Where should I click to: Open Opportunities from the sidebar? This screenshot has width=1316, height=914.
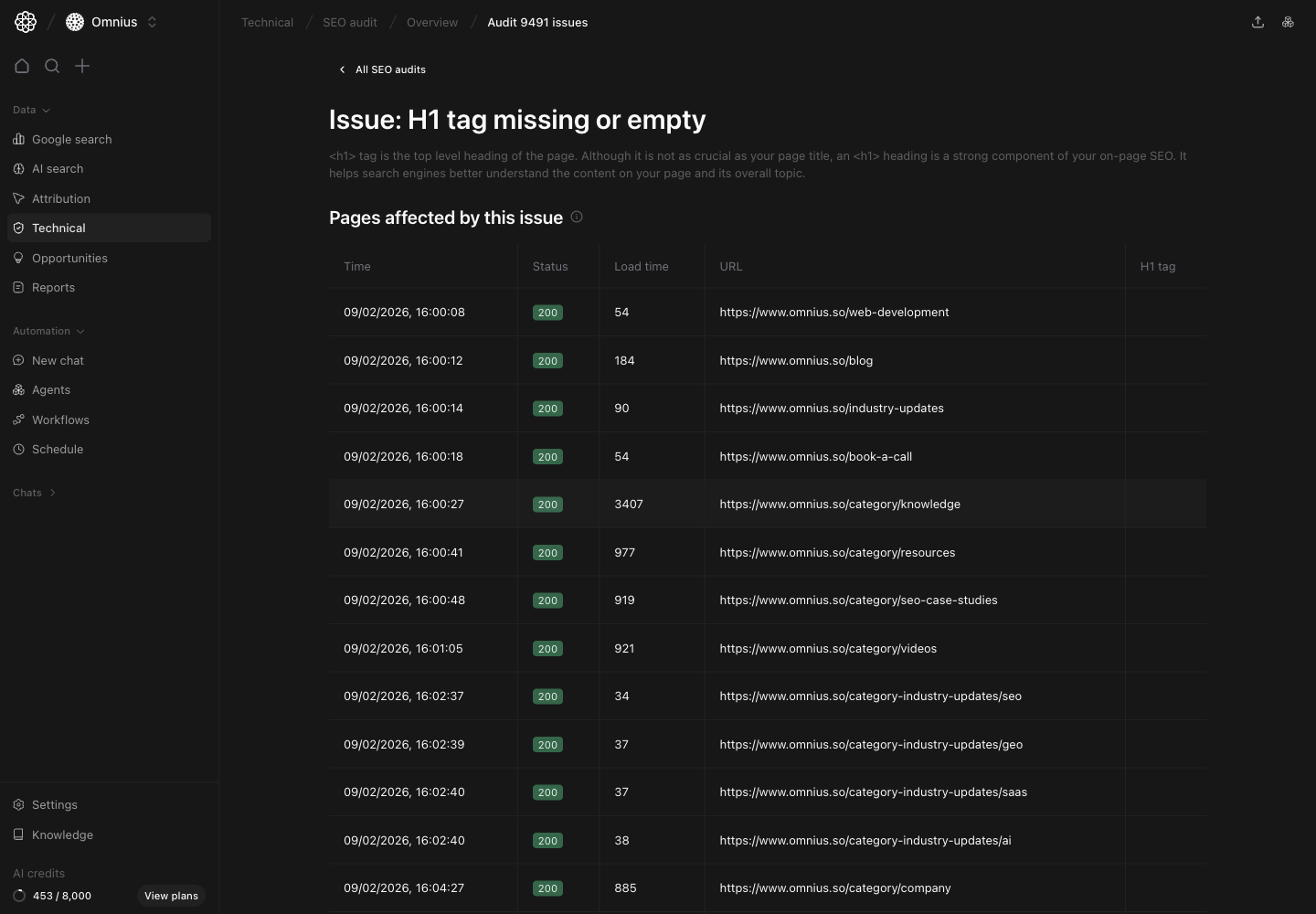point(69,258)
